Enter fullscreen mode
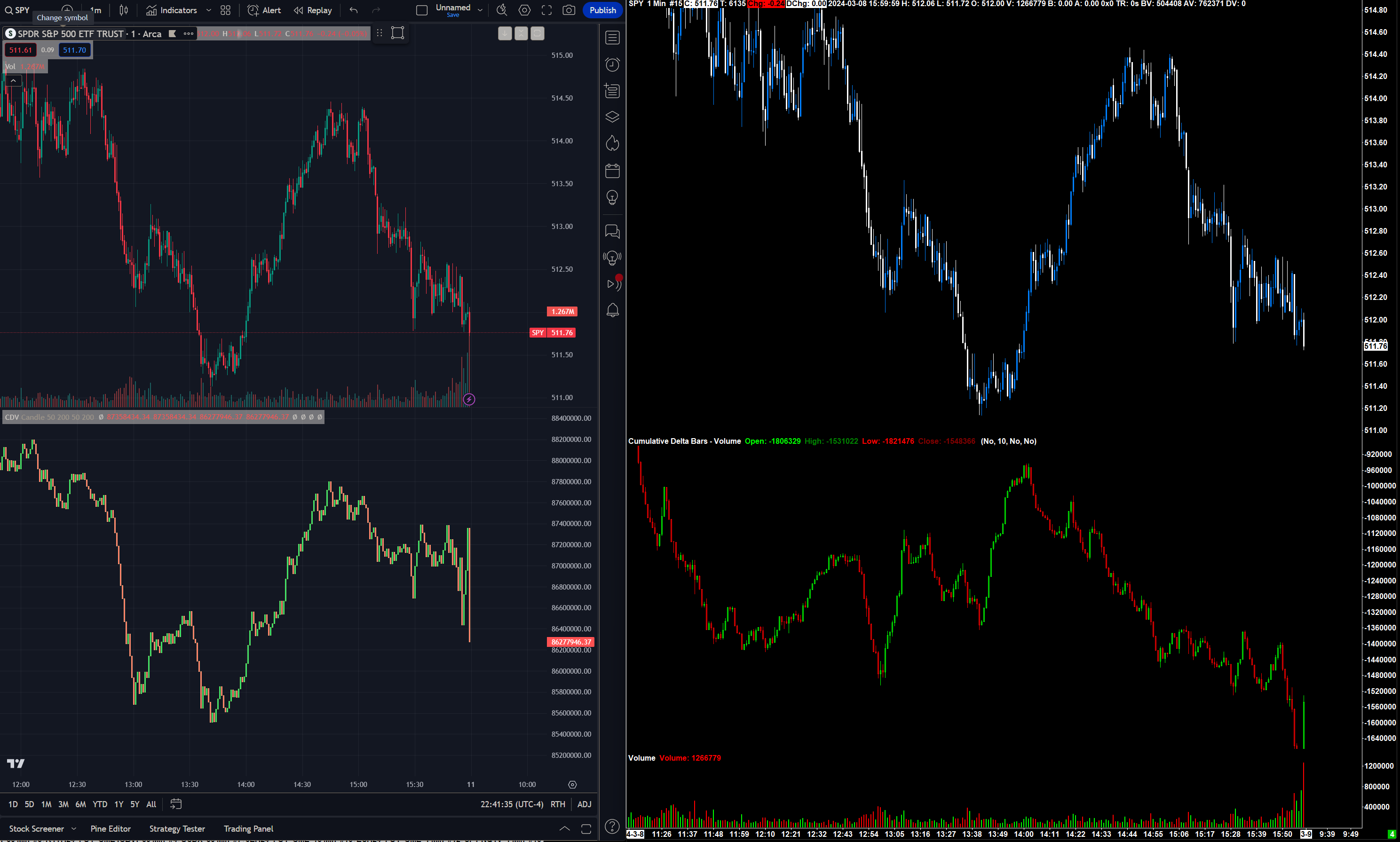 546,10
